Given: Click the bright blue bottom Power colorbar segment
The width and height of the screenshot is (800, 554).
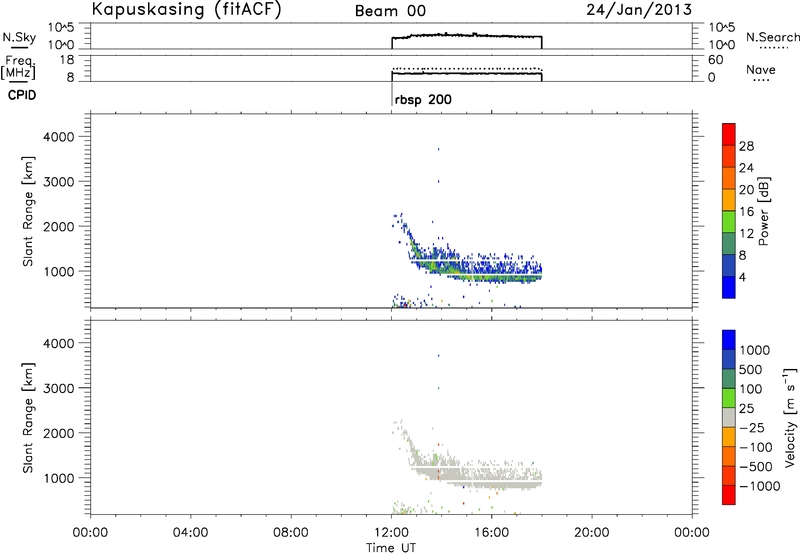Looking at the screenshot, I should pos(729,287).
